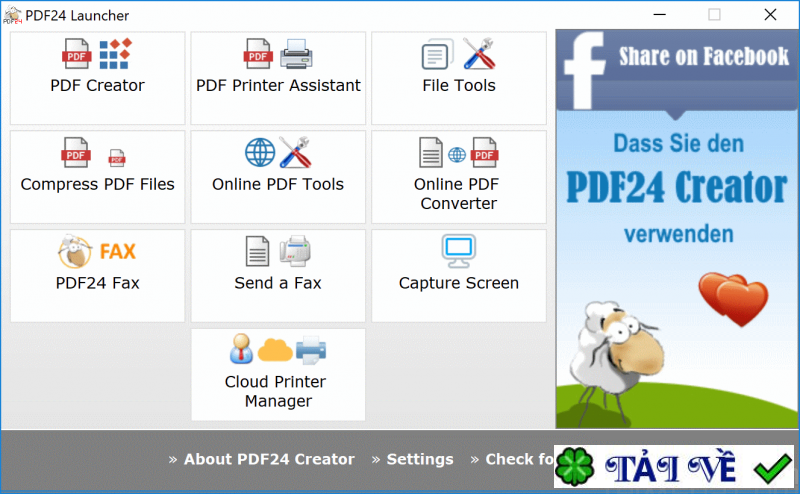
Task: Click the globe icon in Online PDF Tools
Action: pyautogui.click(x=260, y=152)
